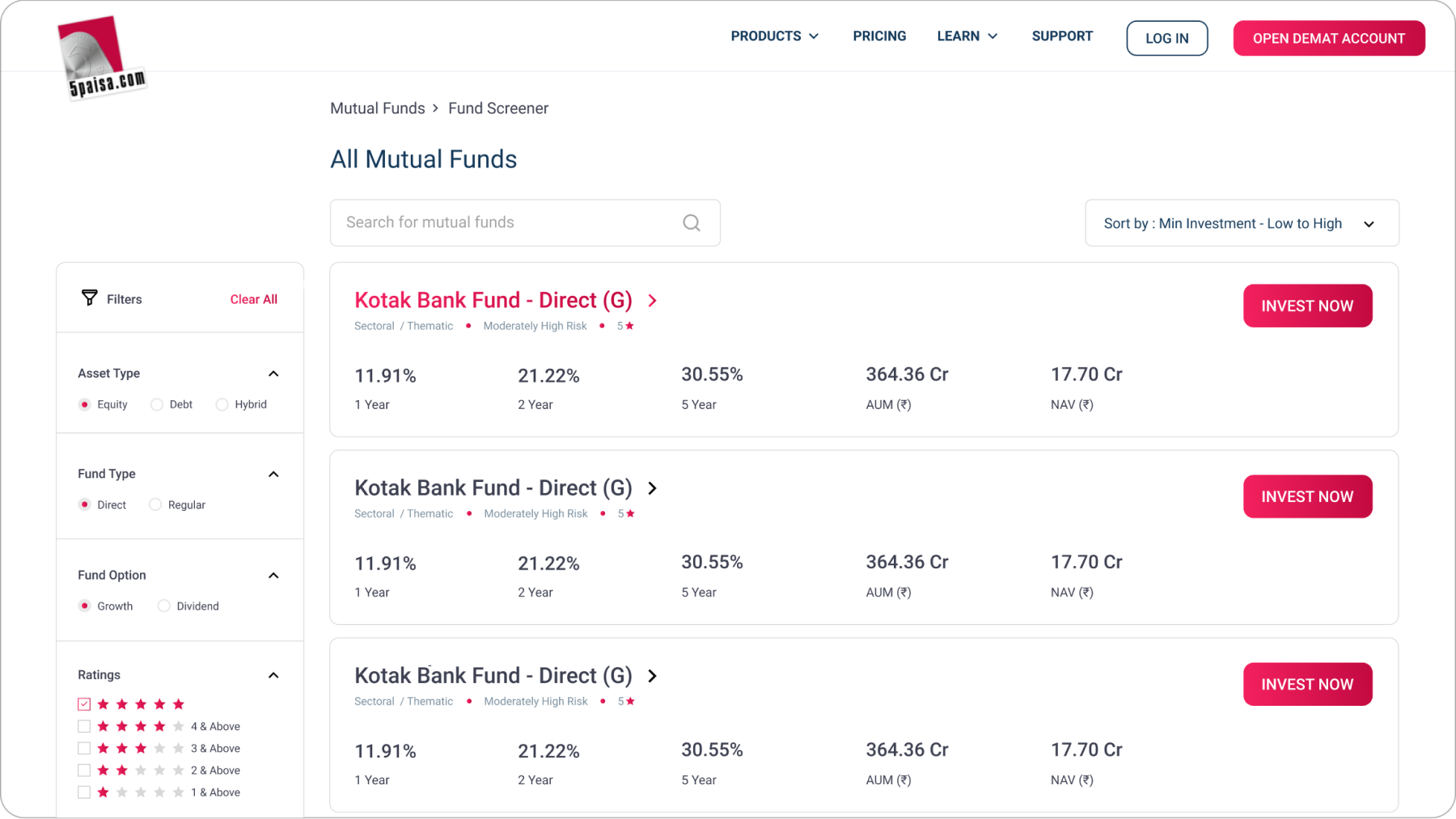This screenshot has height=819, width=1456.
Task: Click the Filters funnel icon
Action: click(89, 298)
